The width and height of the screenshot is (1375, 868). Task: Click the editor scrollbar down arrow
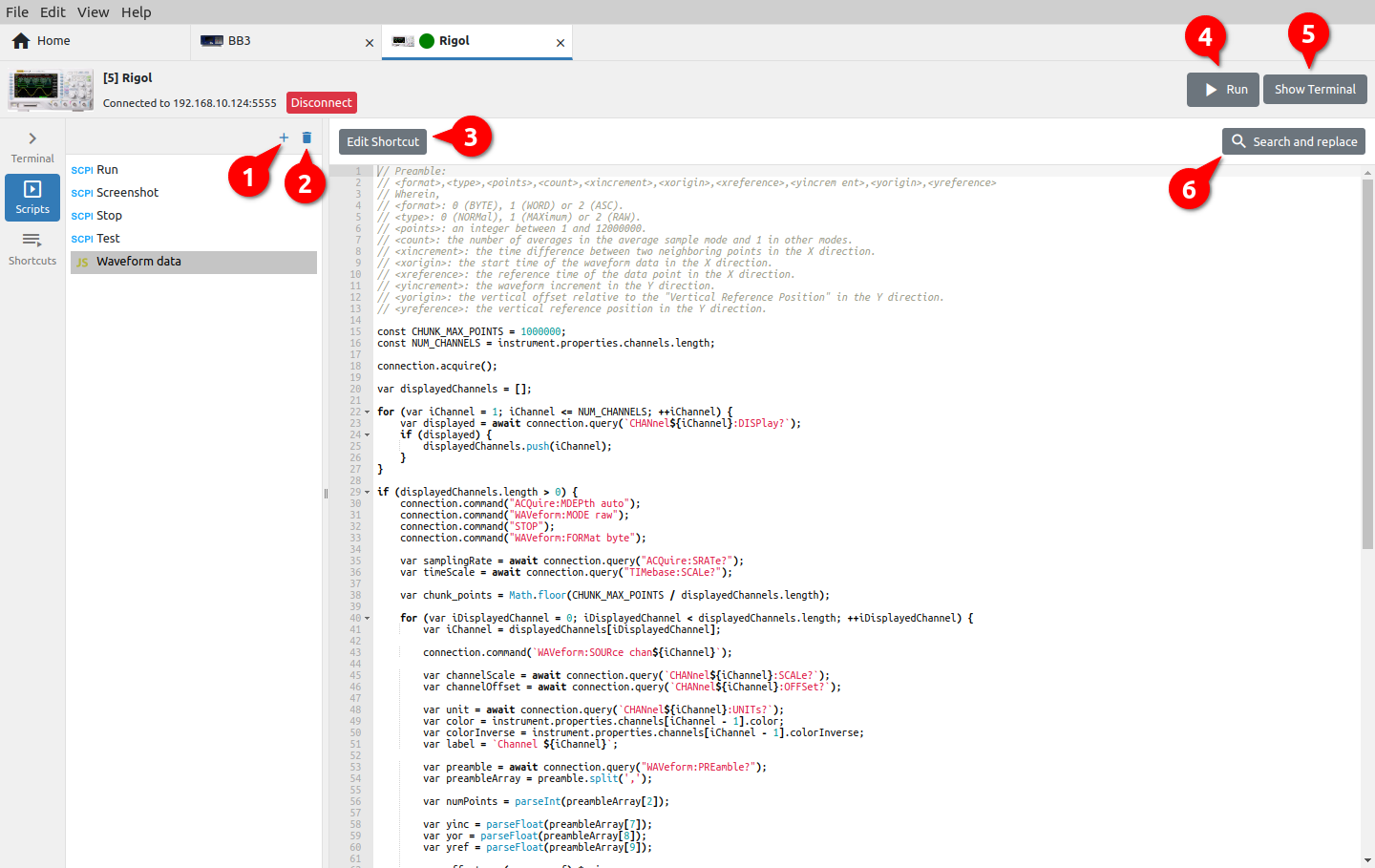point(1367,860)
